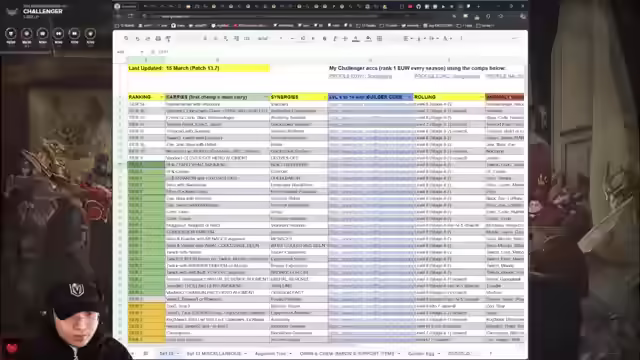Screen dimensions: 640x360
Task: Open the cell borders menu
Action: click(379, 38)
